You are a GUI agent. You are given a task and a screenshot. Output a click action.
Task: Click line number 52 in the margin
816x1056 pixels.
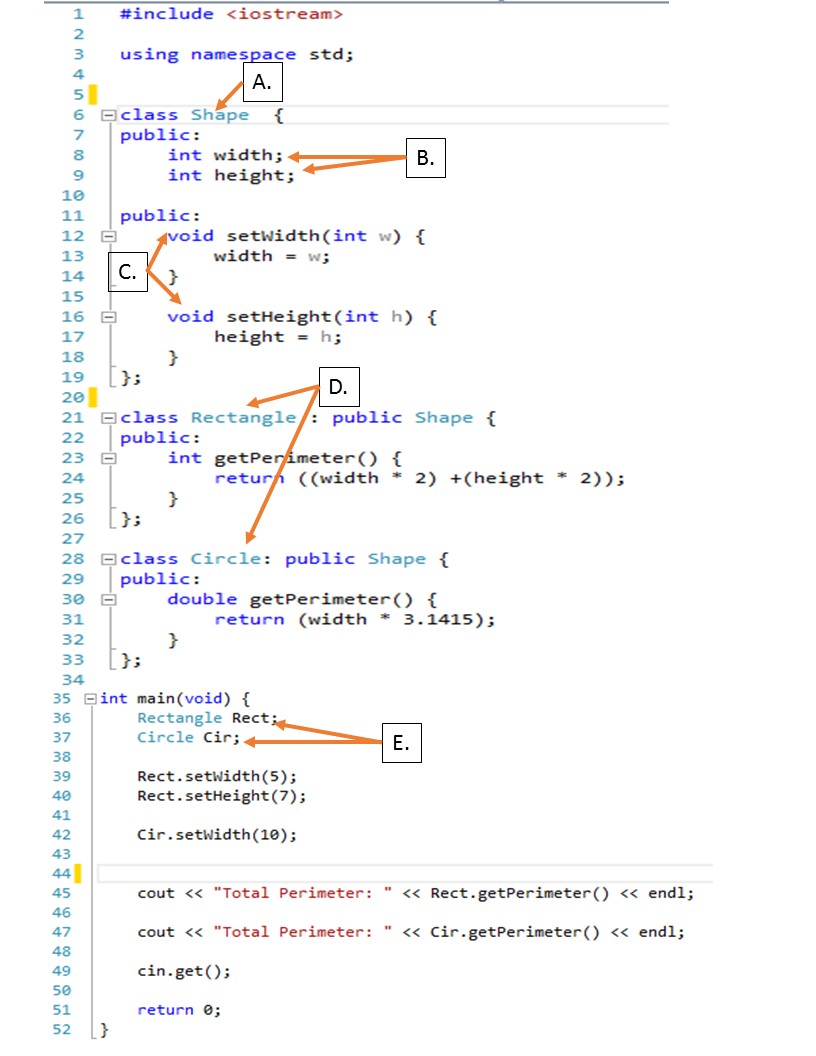62,1029
